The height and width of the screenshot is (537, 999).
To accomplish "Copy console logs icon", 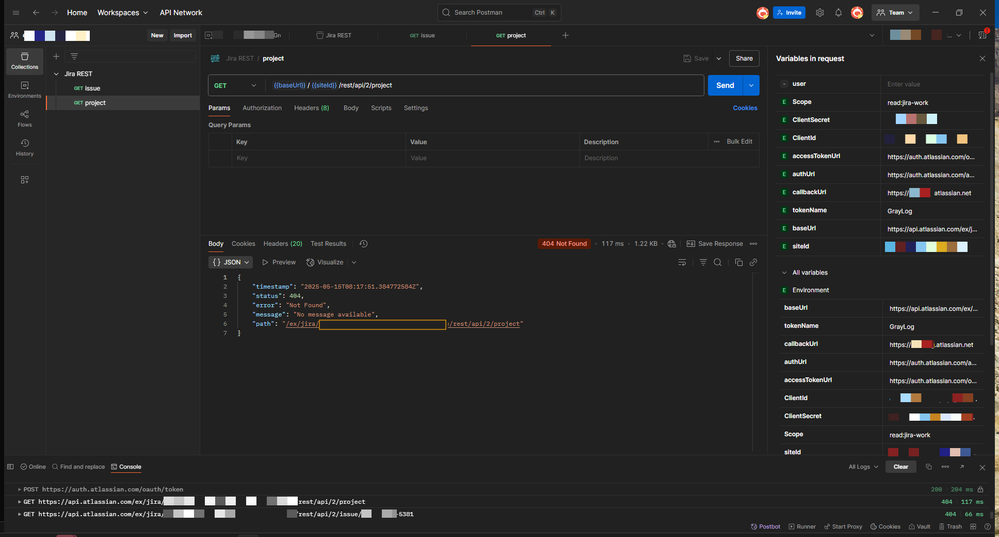I will [928, 467].
